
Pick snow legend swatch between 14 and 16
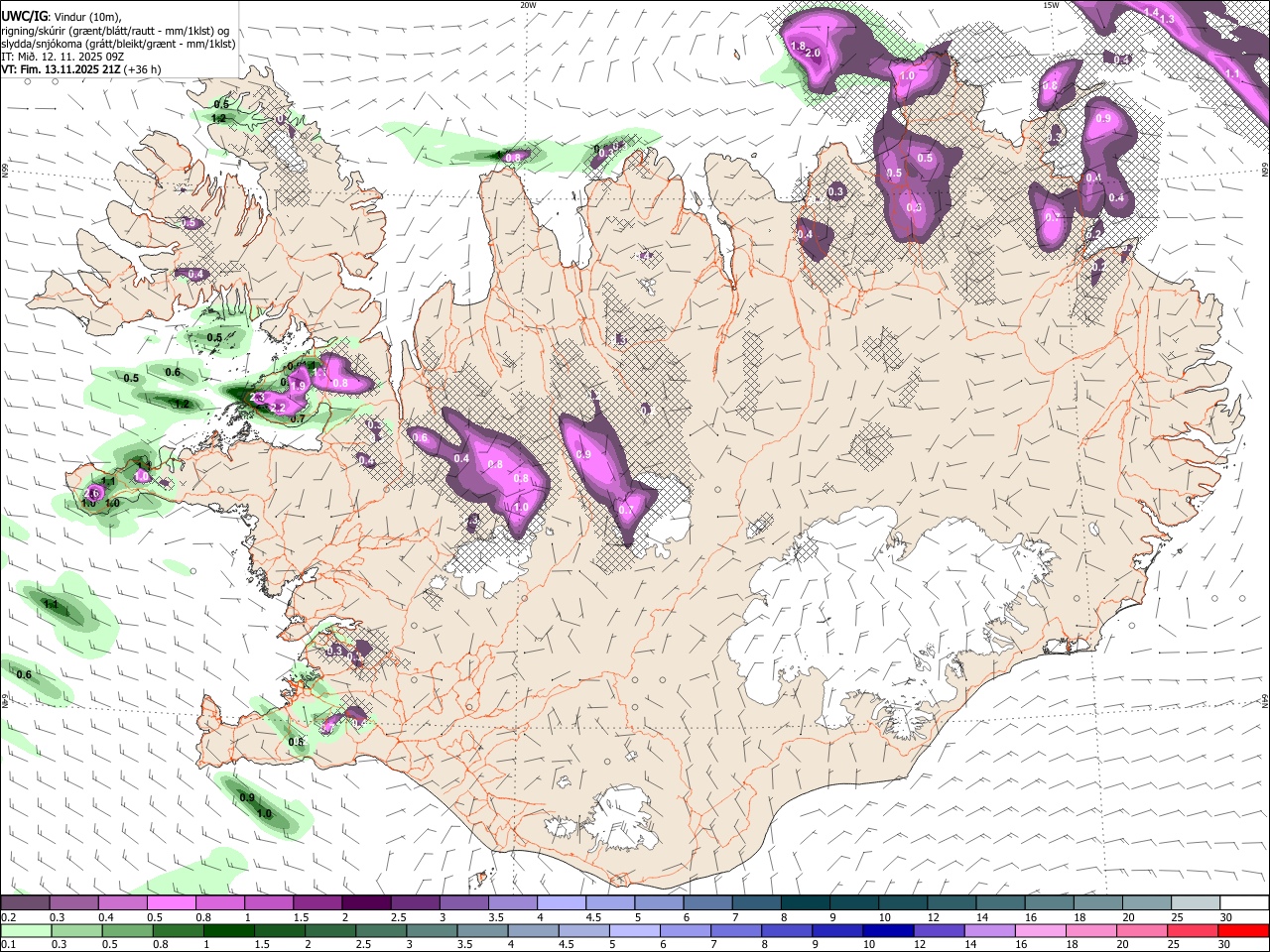click(1001, 903)
